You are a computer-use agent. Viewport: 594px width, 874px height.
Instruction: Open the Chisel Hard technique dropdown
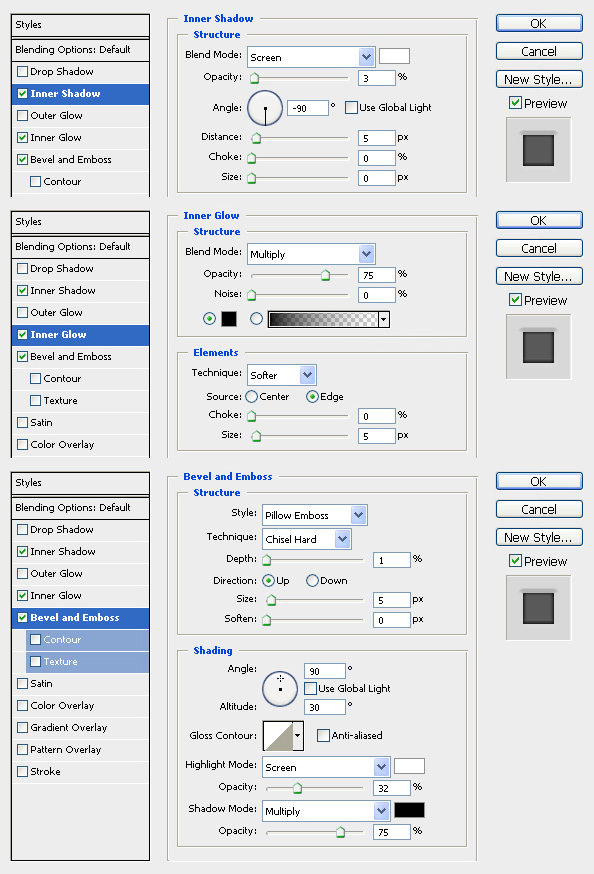tap(307, 540)
